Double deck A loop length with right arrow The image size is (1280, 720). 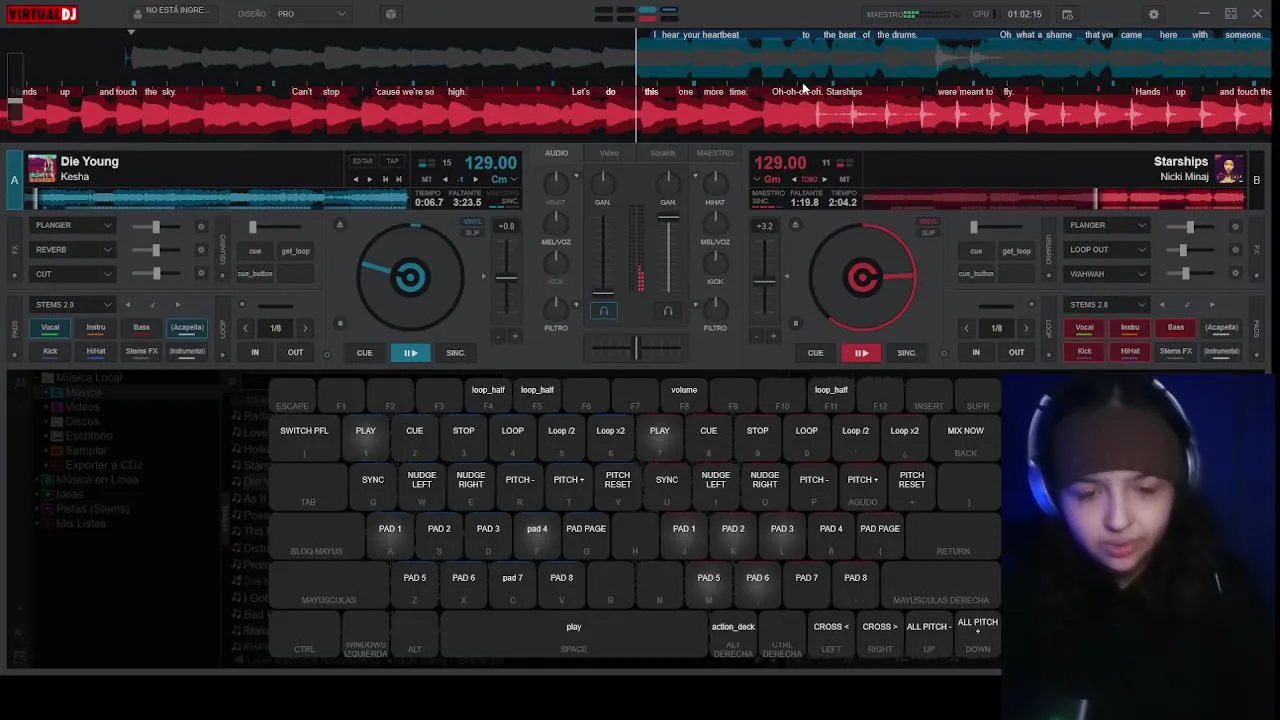[x=305, y=328]
